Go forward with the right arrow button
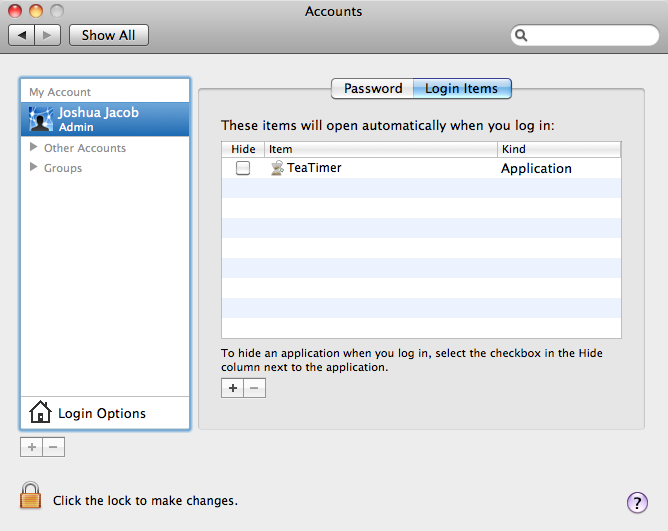668x531 pixels. 47,35
